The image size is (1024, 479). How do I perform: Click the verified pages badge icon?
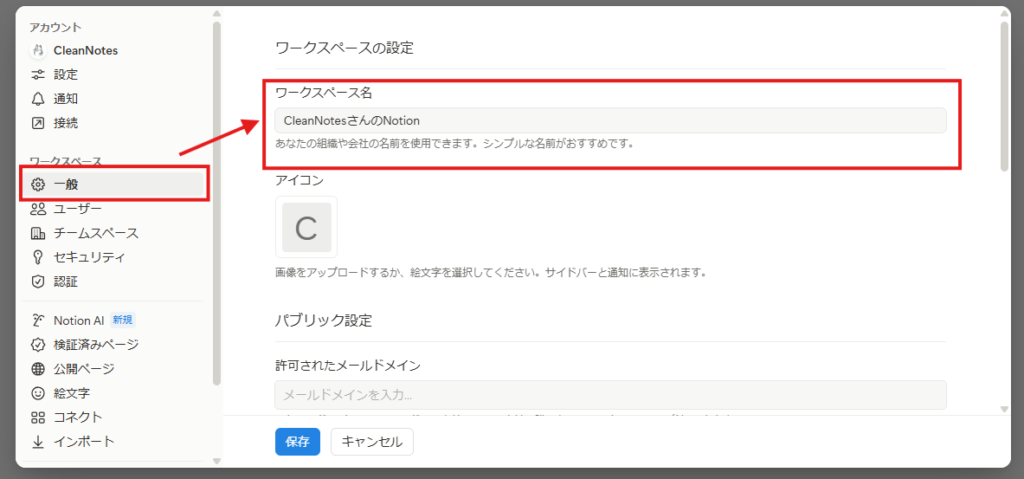pyautogui.click(x=38, y=344)
